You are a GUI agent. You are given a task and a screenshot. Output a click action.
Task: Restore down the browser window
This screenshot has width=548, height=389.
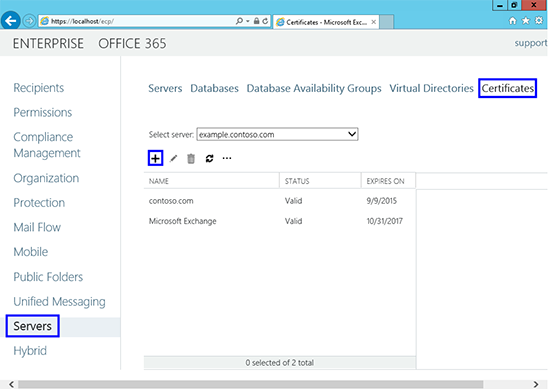point(514,5)
